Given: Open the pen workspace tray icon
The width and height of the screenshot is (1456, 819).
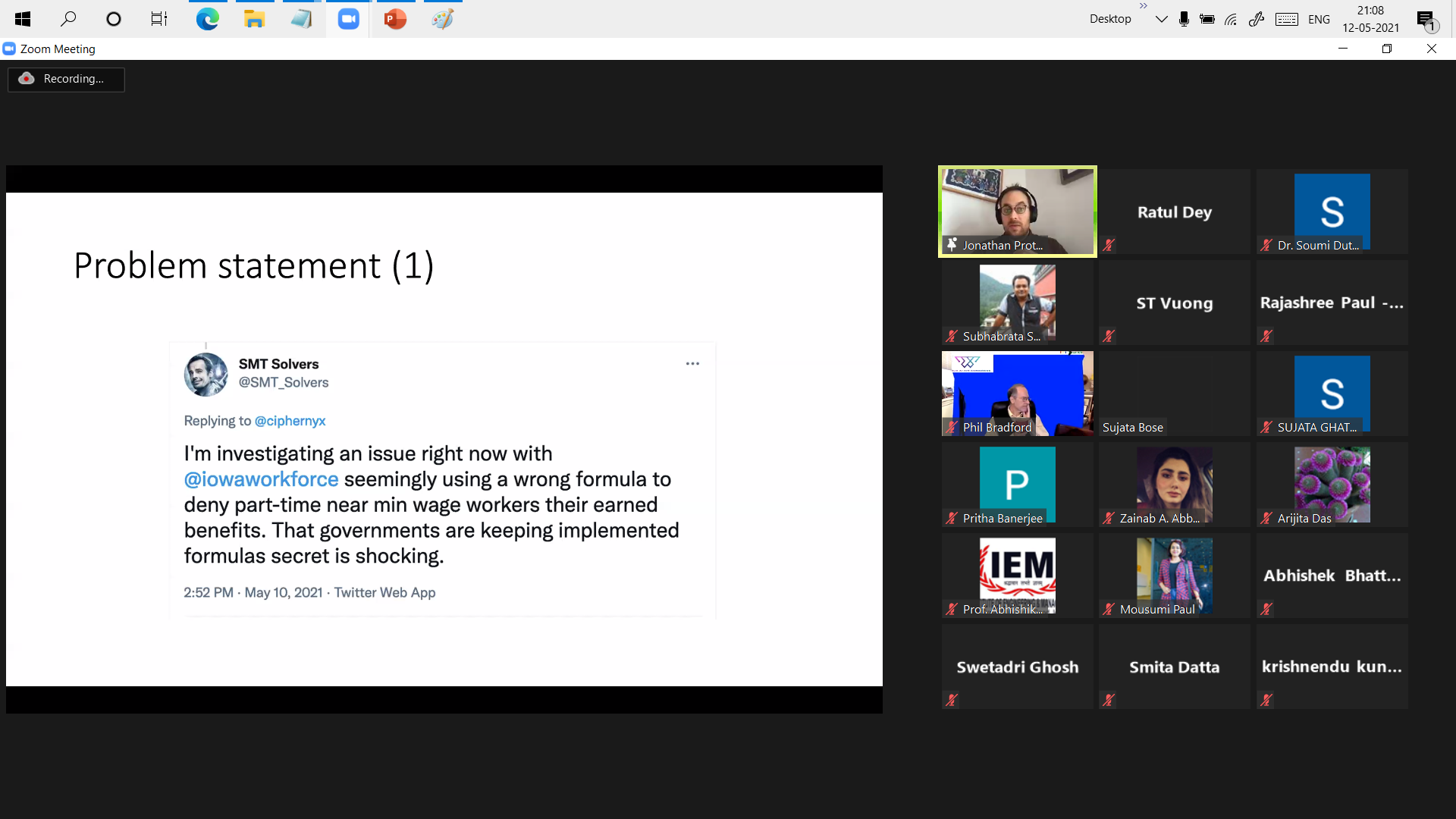Looking at the screenshot, I should [1257, 19].
